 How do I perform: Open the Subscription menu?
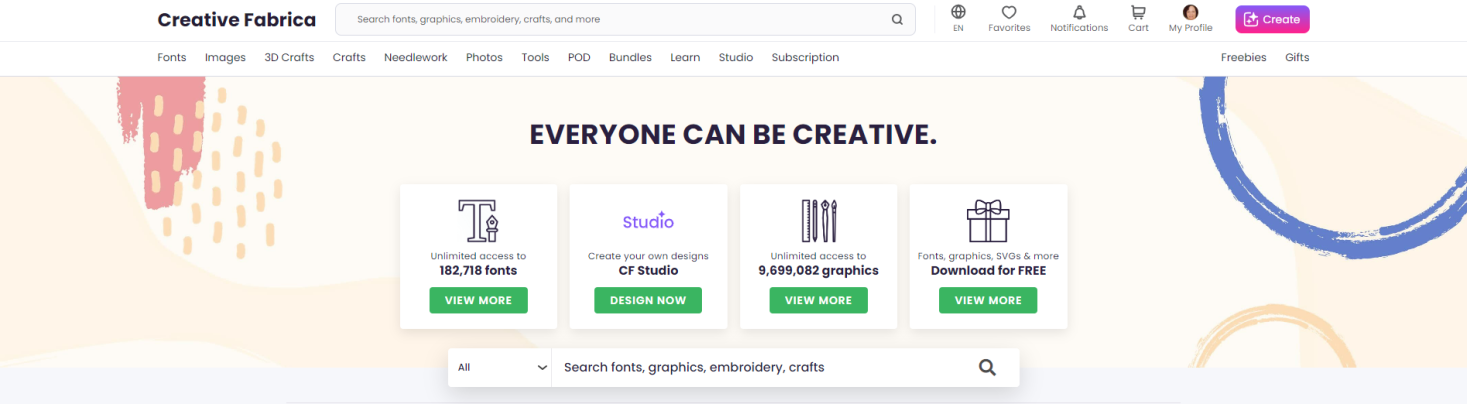click(x=805, y=57)
